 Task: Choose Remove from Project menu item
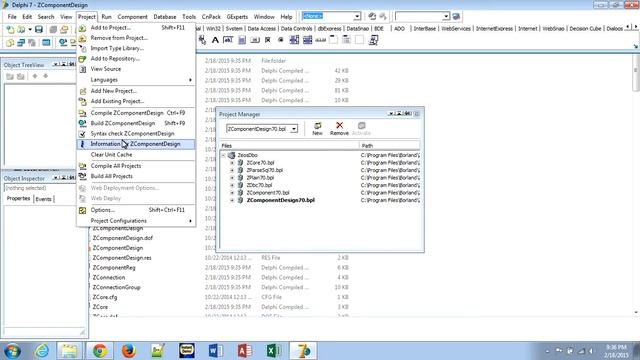136,38
